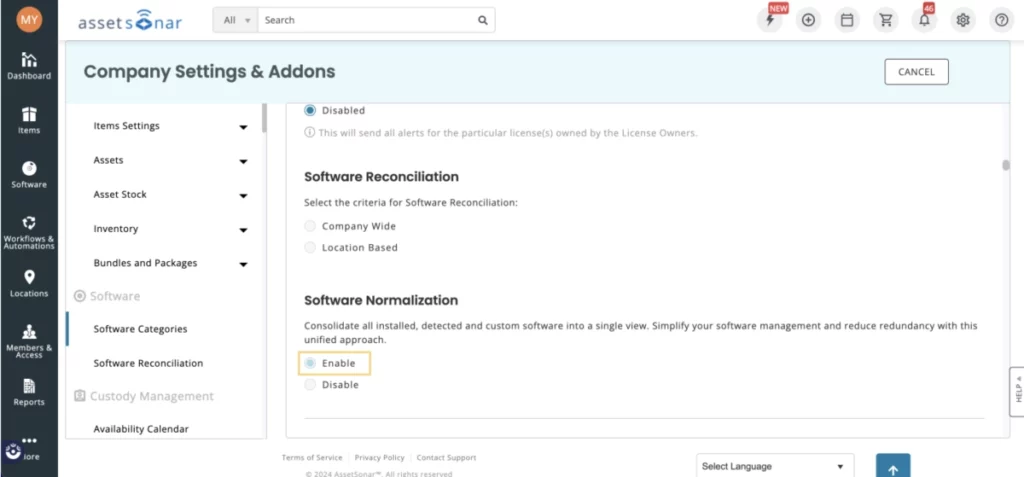Open the HELP side tab
Screen dimensions: 1024x477
point(1017,391)
